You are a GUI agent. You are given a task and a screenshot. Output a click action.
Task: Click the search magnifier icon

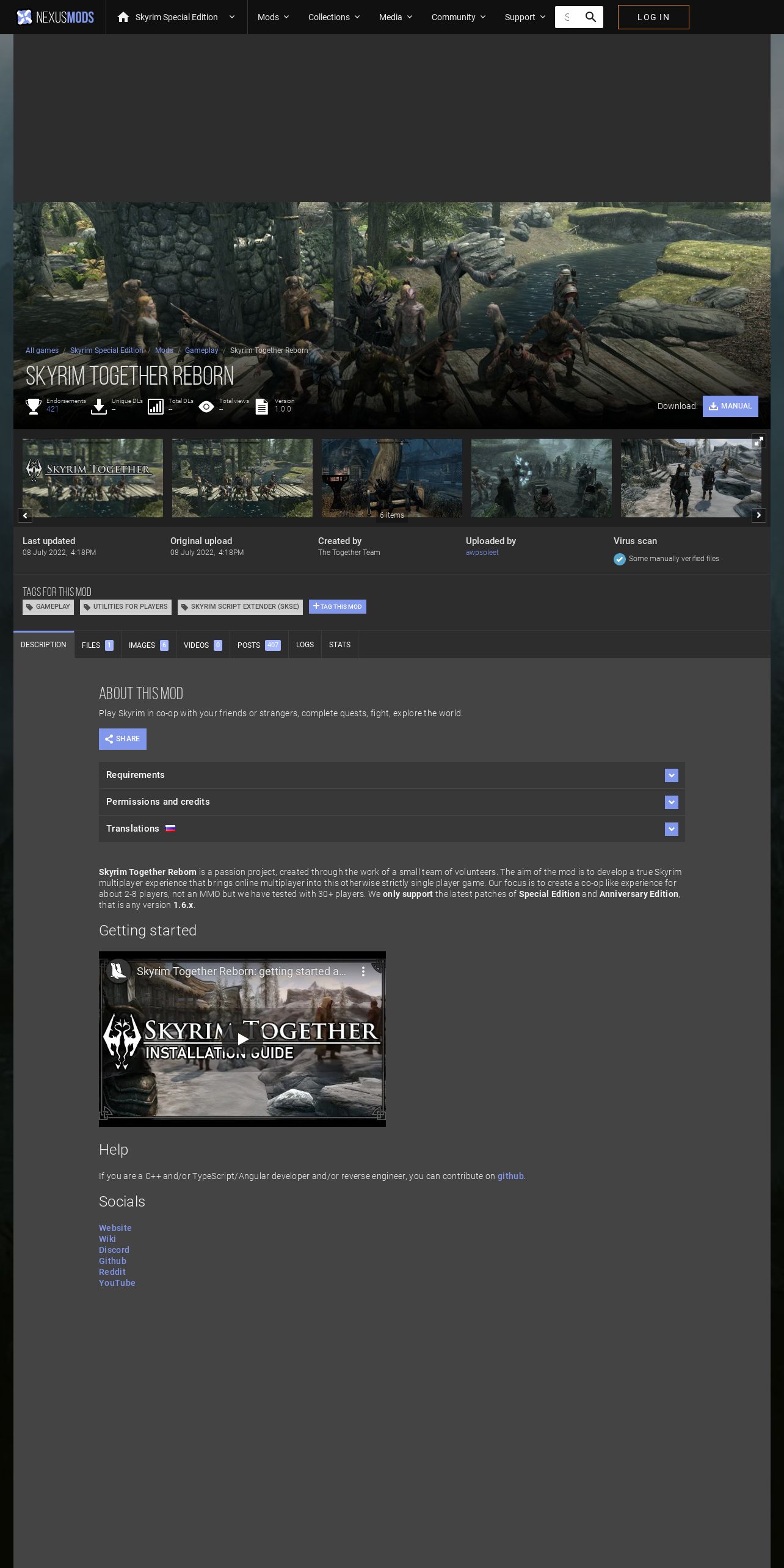(x=590, y=17)
